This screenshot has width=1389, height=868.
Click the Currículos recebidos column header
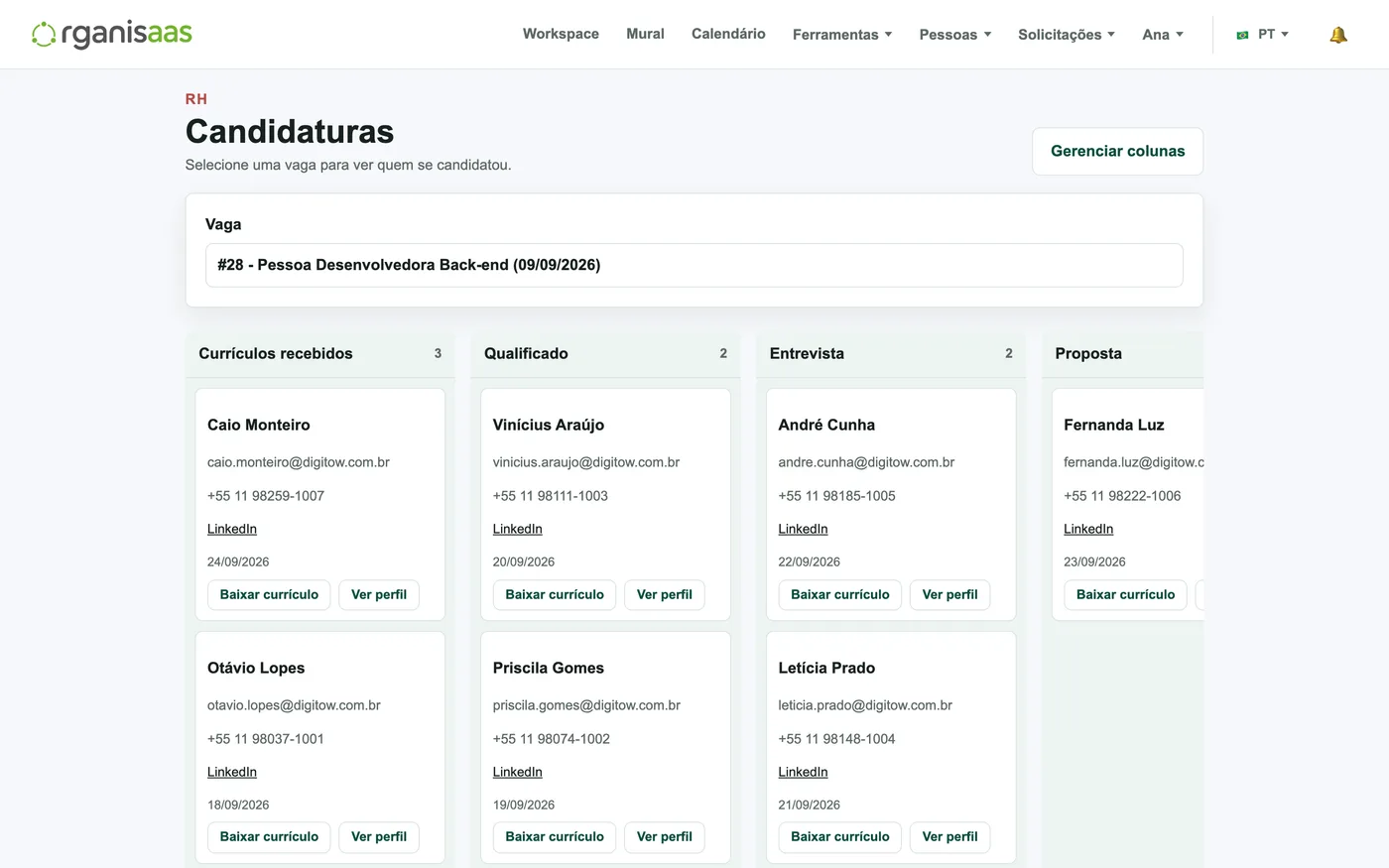[319, 354]
